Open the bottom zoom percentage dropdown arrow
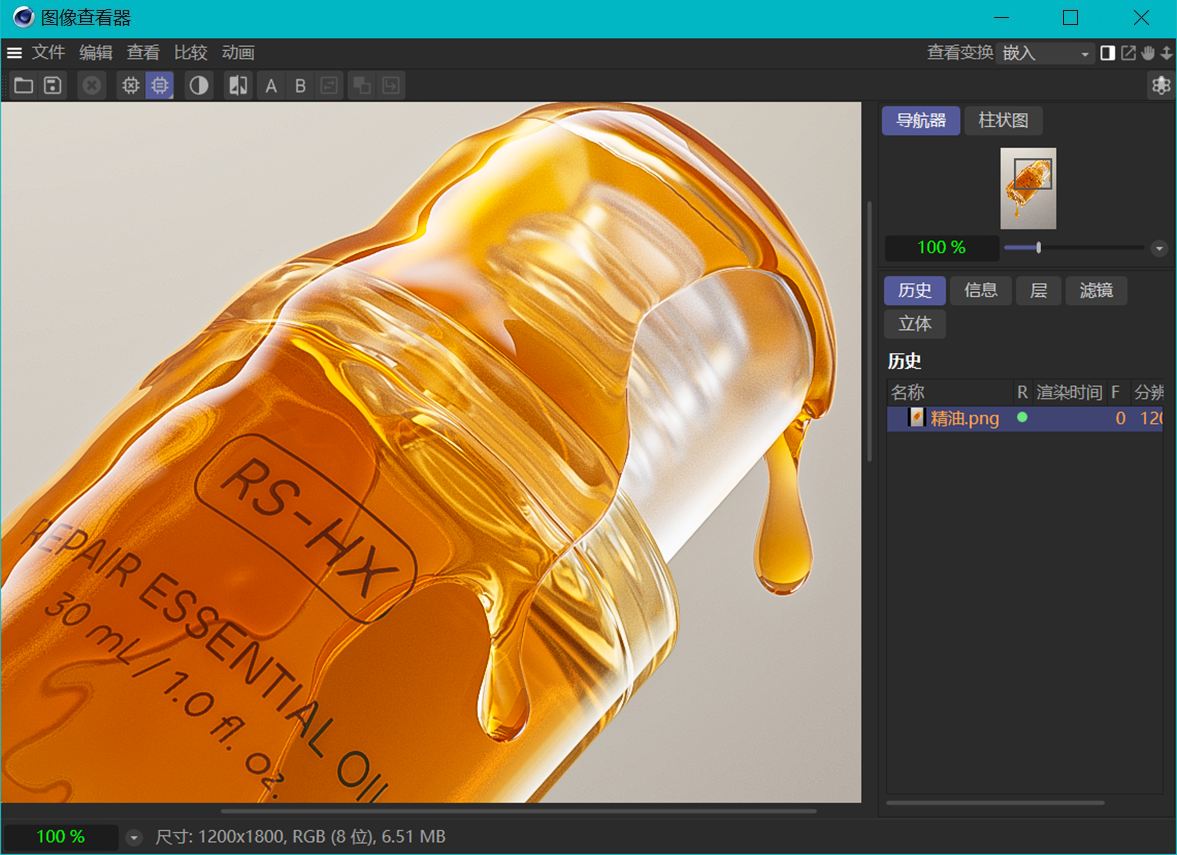This screenshot has width=1177, height=855. (x=134, y=837)
